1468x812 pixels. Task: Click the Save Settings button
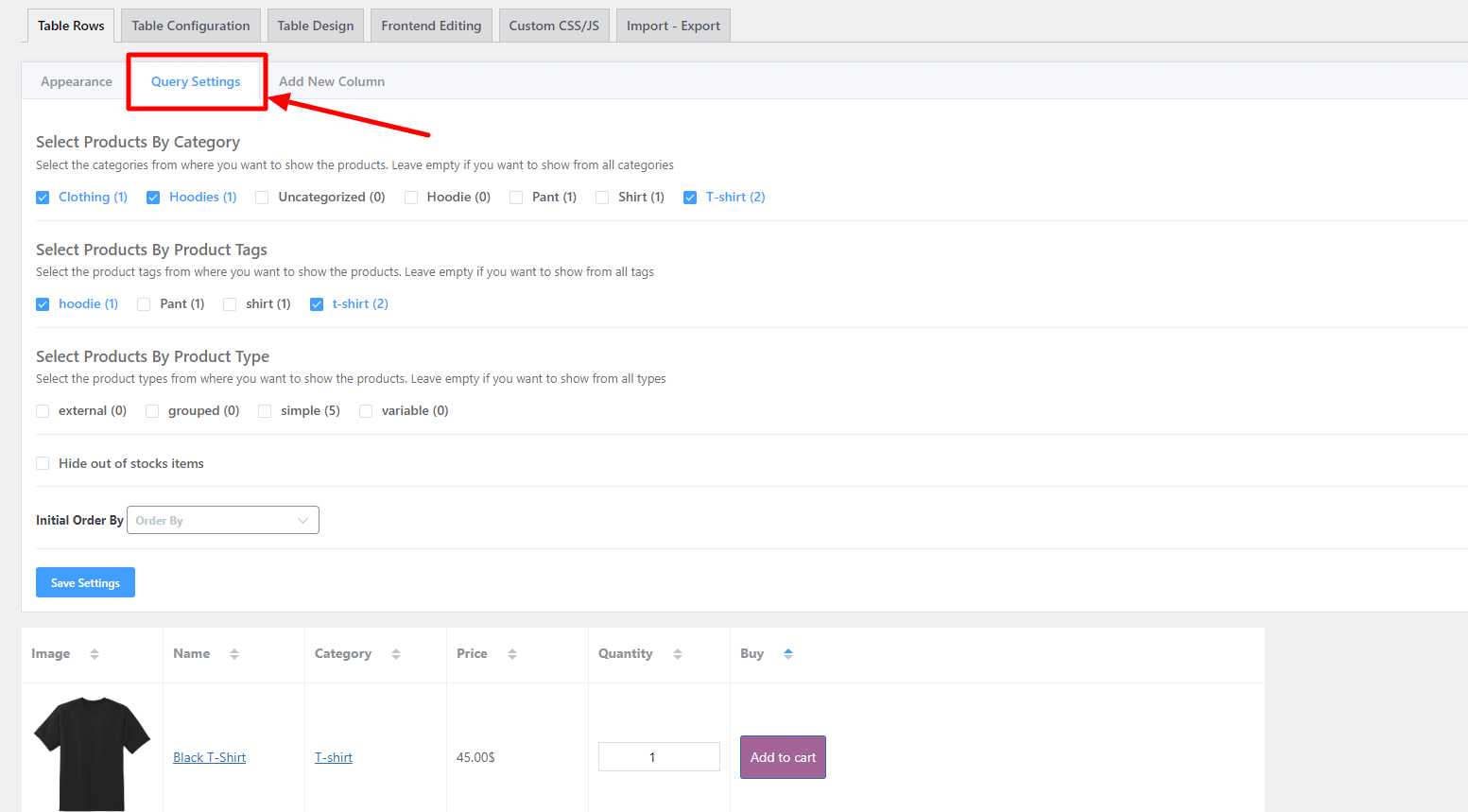pyautogui.click(x=85, y=582)
